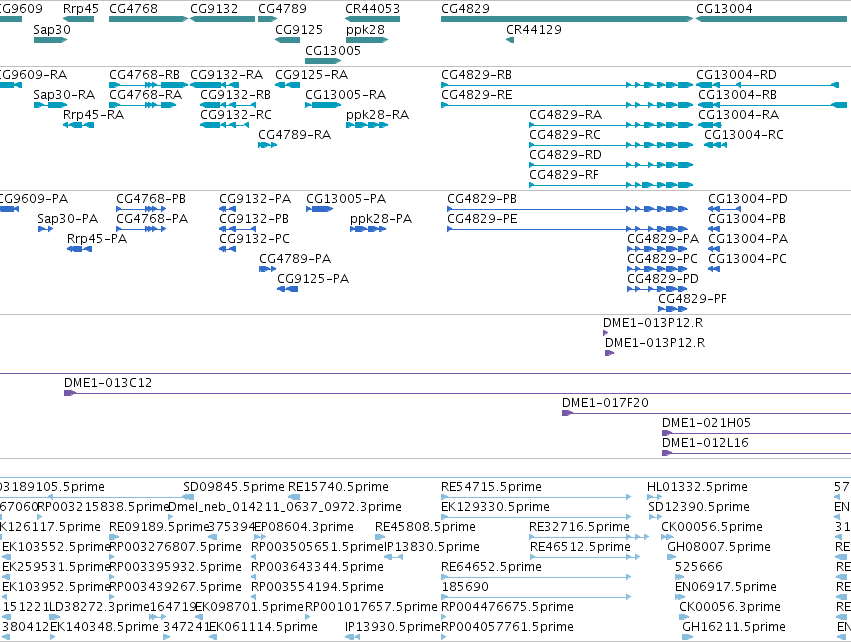
Task: Click protein CG9125-PA label
Action: pyautogui.click(x=313, y=279)
